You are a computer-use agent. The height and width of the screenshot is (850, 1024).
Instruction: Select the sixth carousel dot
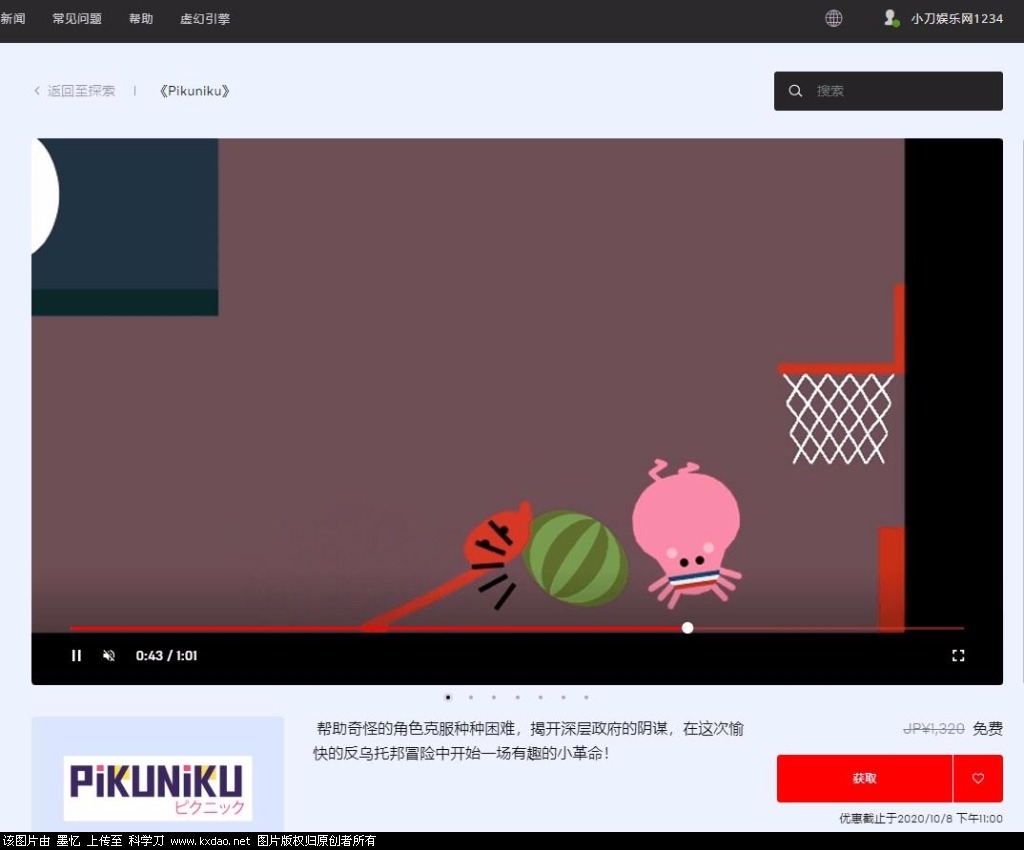(x=563, y=697)
